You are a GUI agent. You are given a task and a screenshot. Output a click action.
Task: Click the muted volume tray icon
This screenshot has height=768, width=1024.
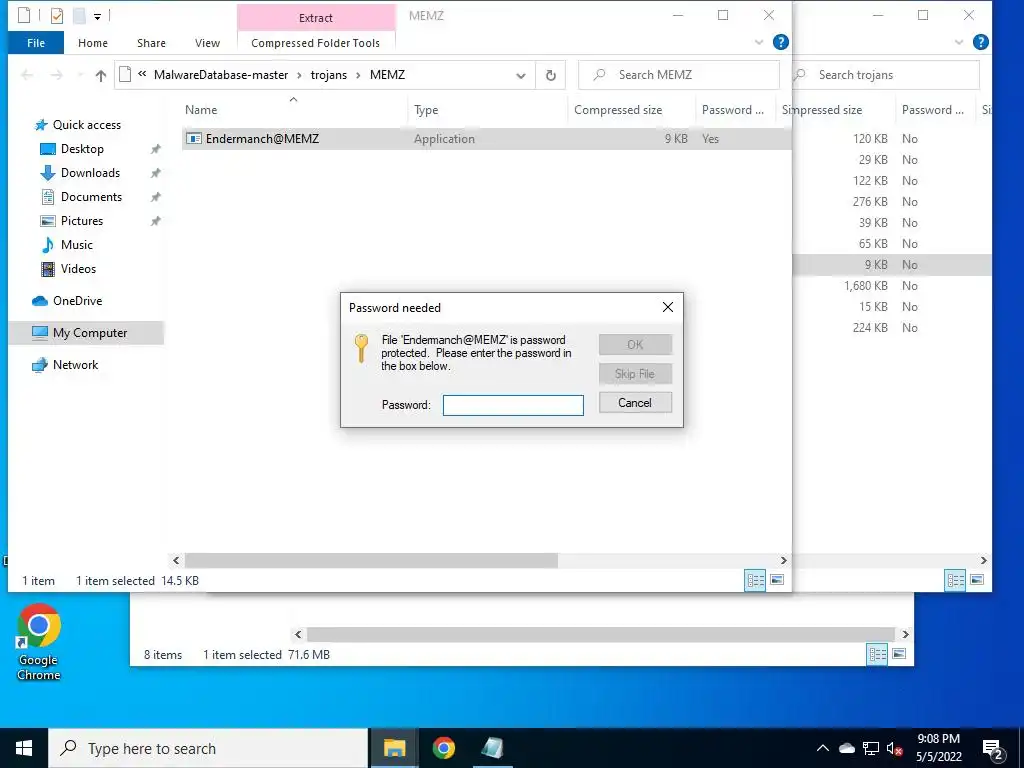coord(894,748)
